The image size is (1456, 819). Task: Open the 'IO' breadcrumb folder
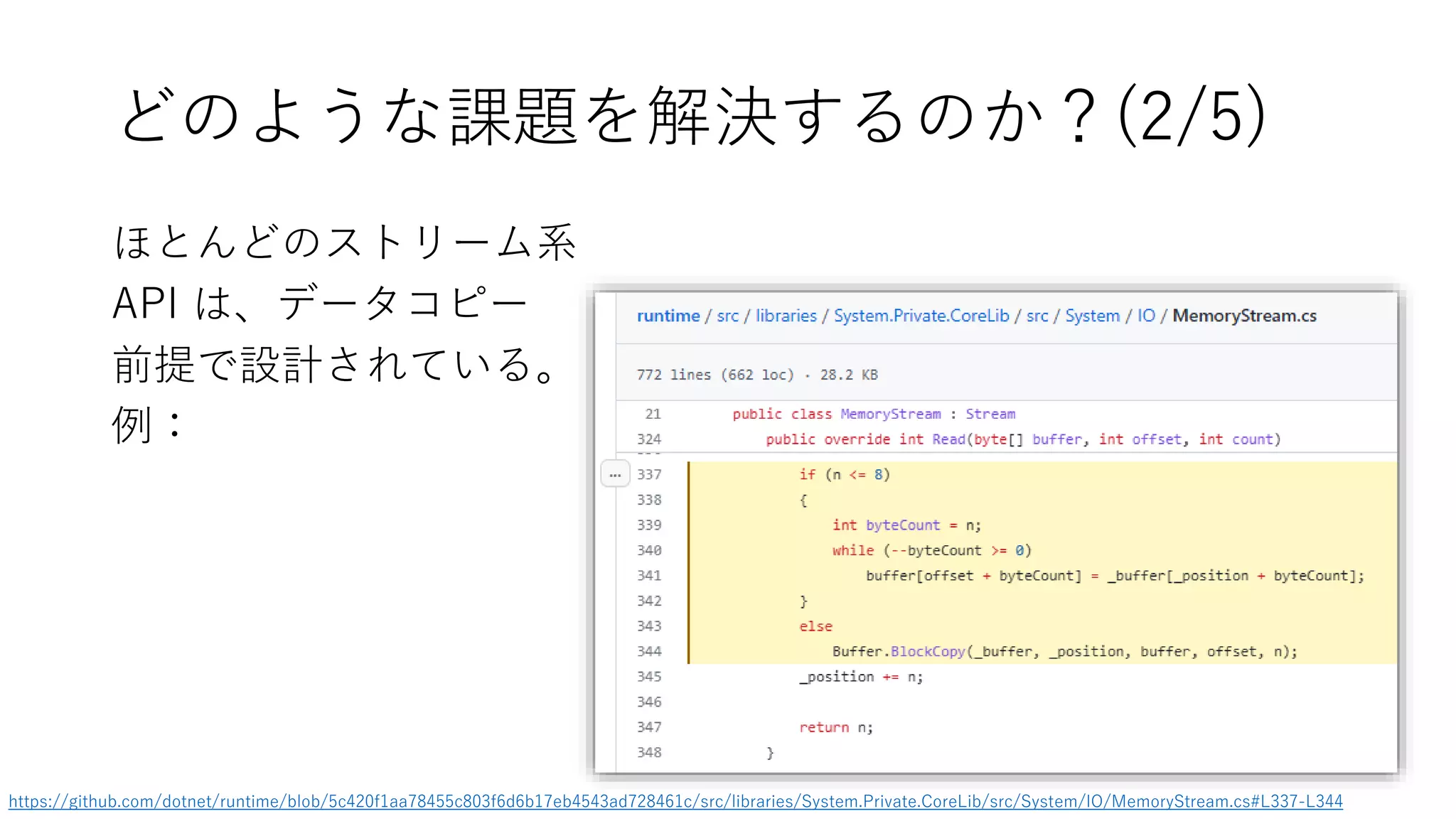coord(1146,316)
